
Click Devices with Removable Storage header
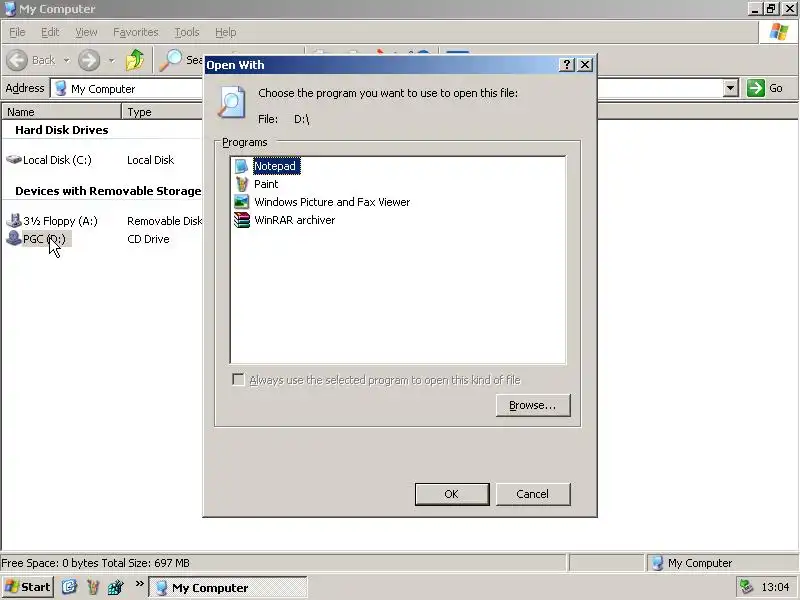(108, 191)
